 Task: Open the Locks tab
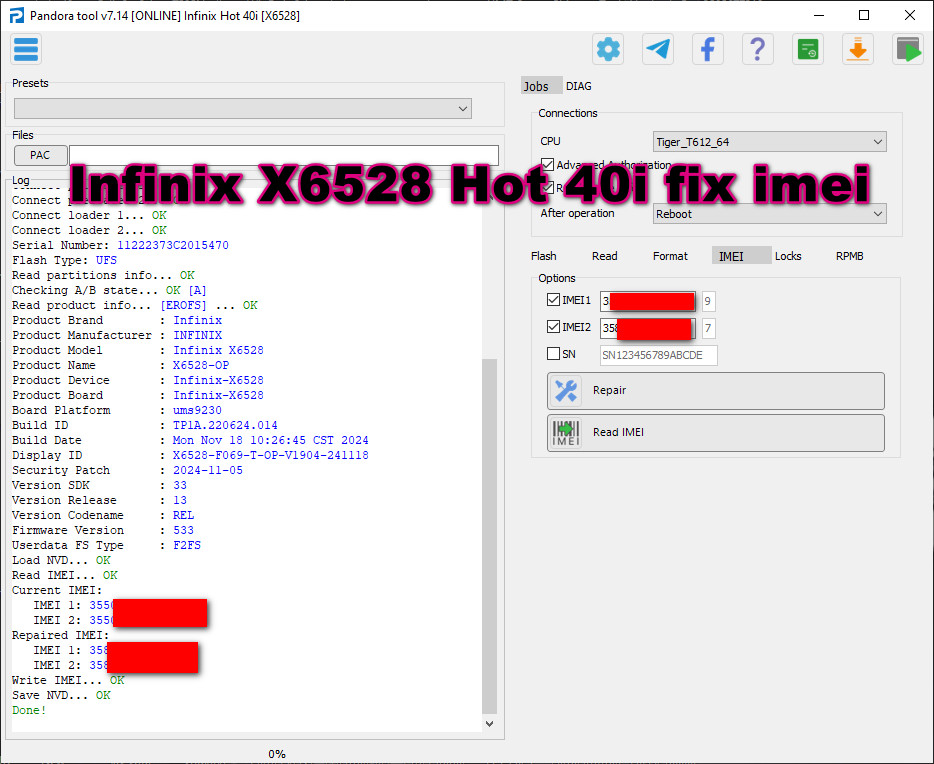[x=788, y=256]
